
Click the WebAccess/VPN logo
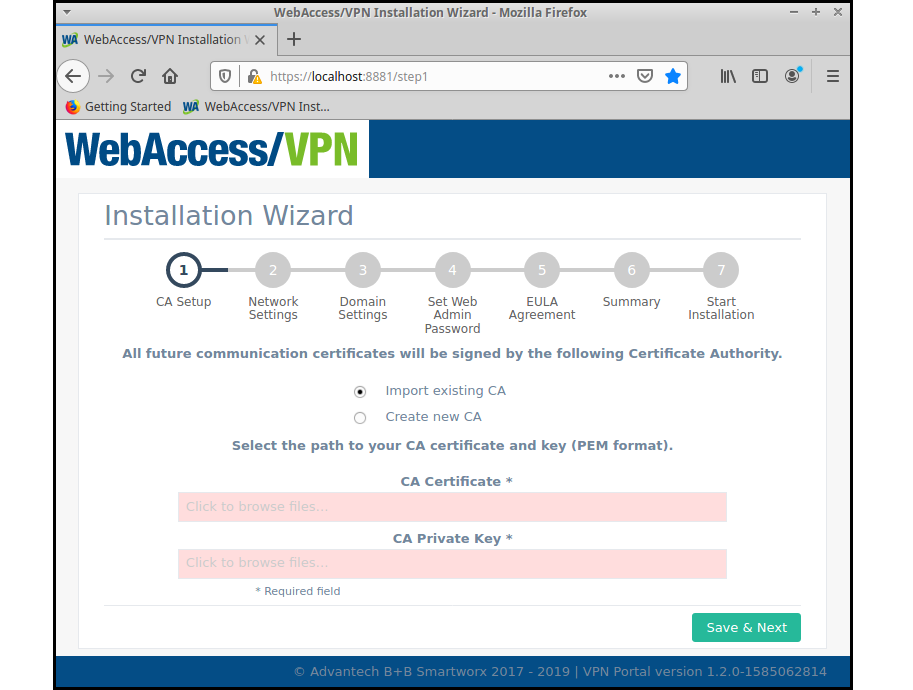tap(211, 149)
